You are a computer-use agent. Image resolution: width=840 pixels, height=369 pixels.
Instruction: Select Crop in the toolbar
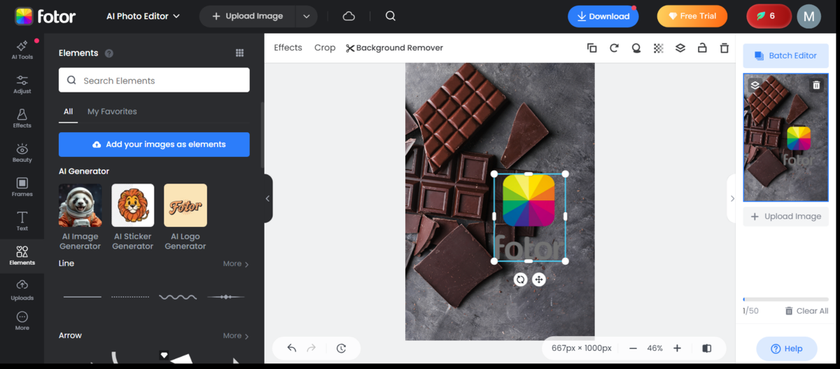325,48
